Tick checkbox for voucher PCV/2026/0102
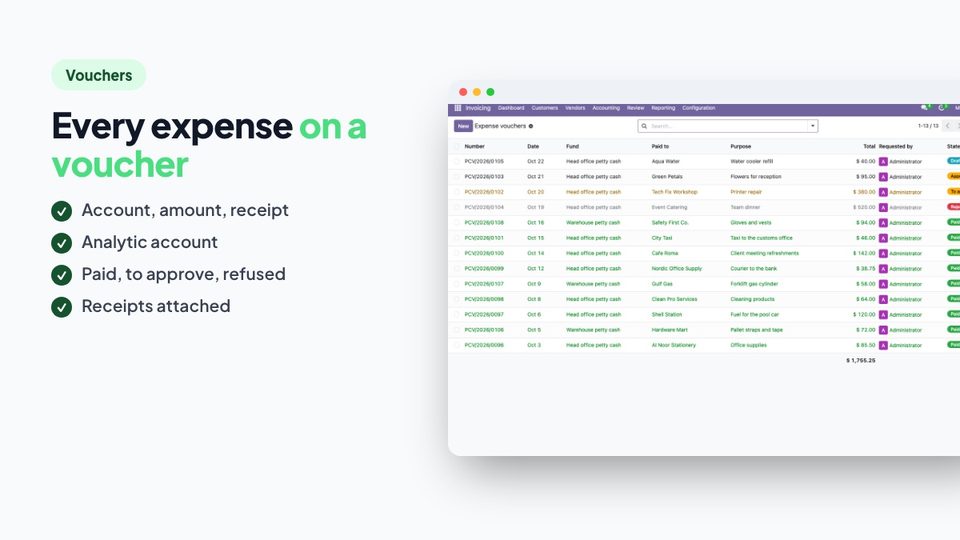 (x=456, y=192)
